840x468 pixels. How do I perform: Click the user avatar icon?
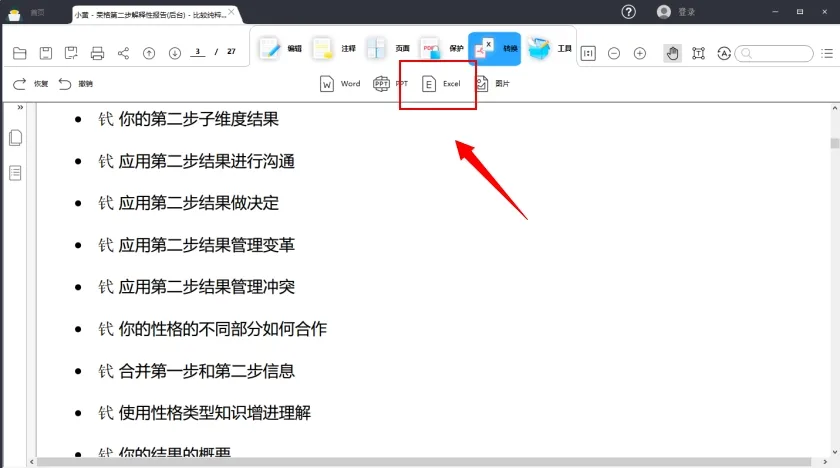664,12
